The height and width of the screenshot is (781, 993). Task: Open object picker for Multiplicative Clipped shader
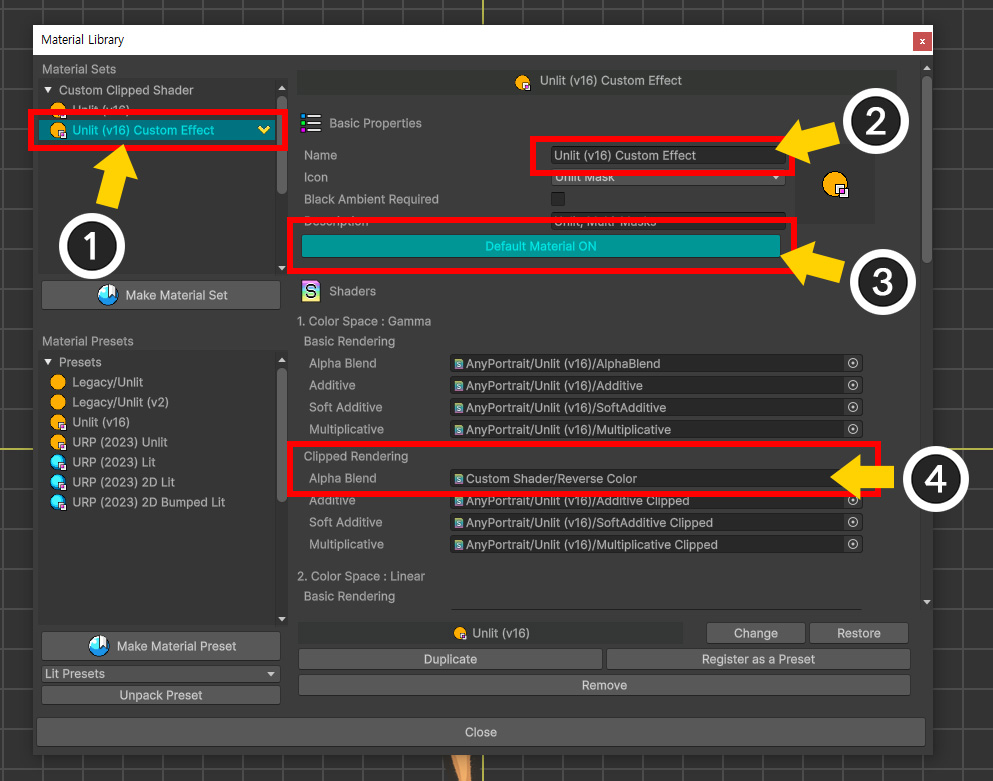[x=853, y=545]
